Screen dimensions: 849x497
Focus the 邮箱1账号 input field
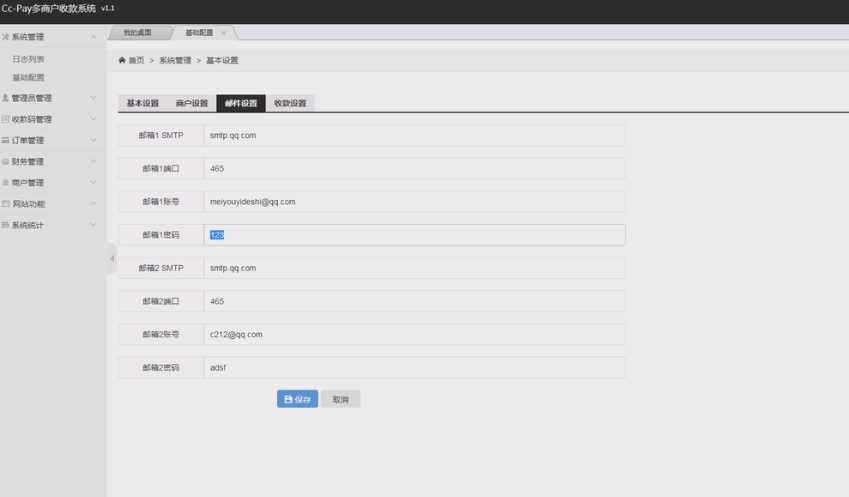(x=414, y=201)
